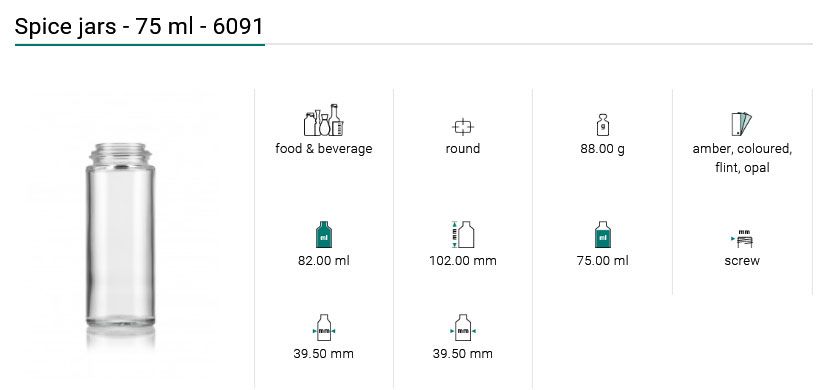Click the 102.00 mm height value
This screenshot has height=390, width=828.
(463, 261)
